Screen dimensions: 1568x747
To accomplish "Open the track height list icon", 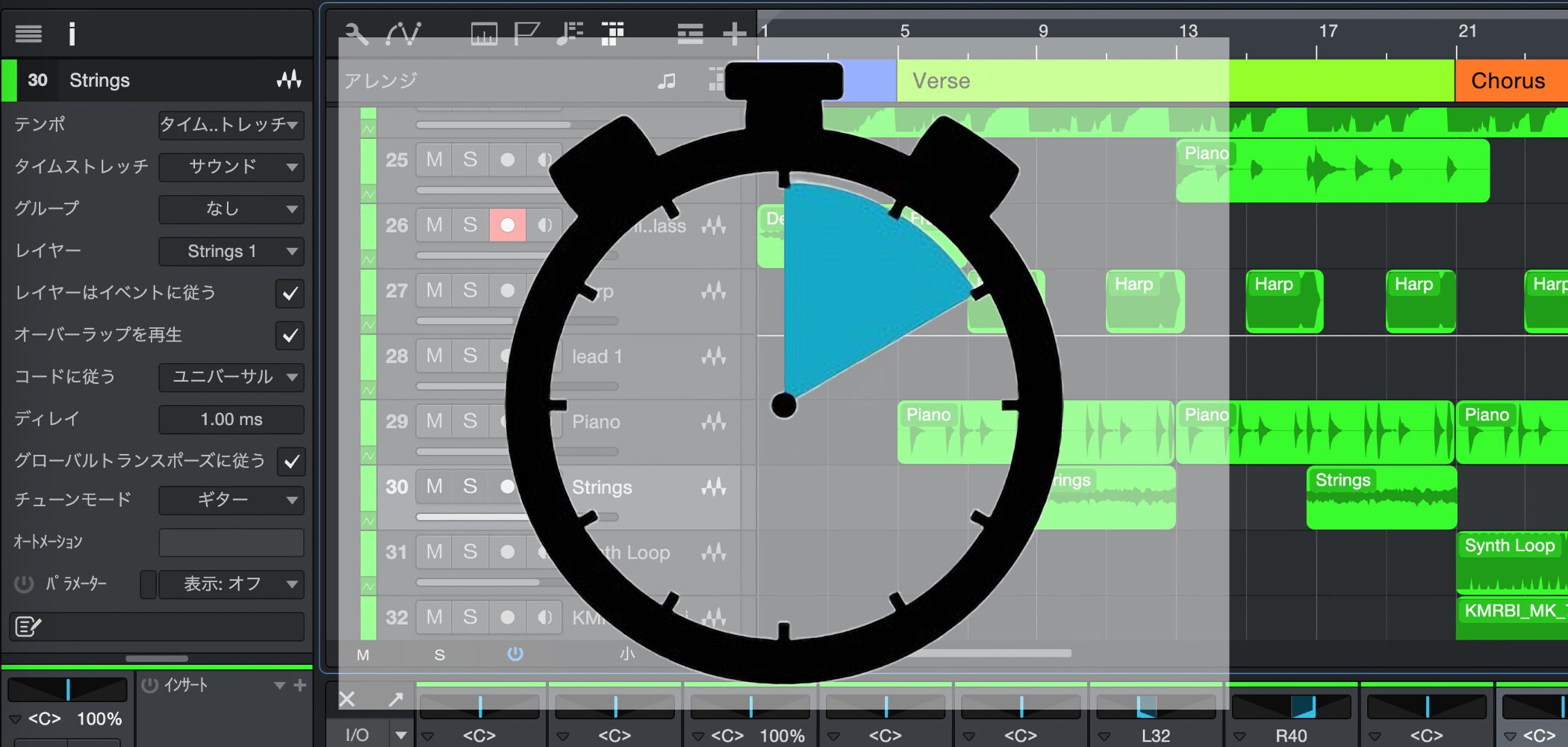I will pos(690,34).
